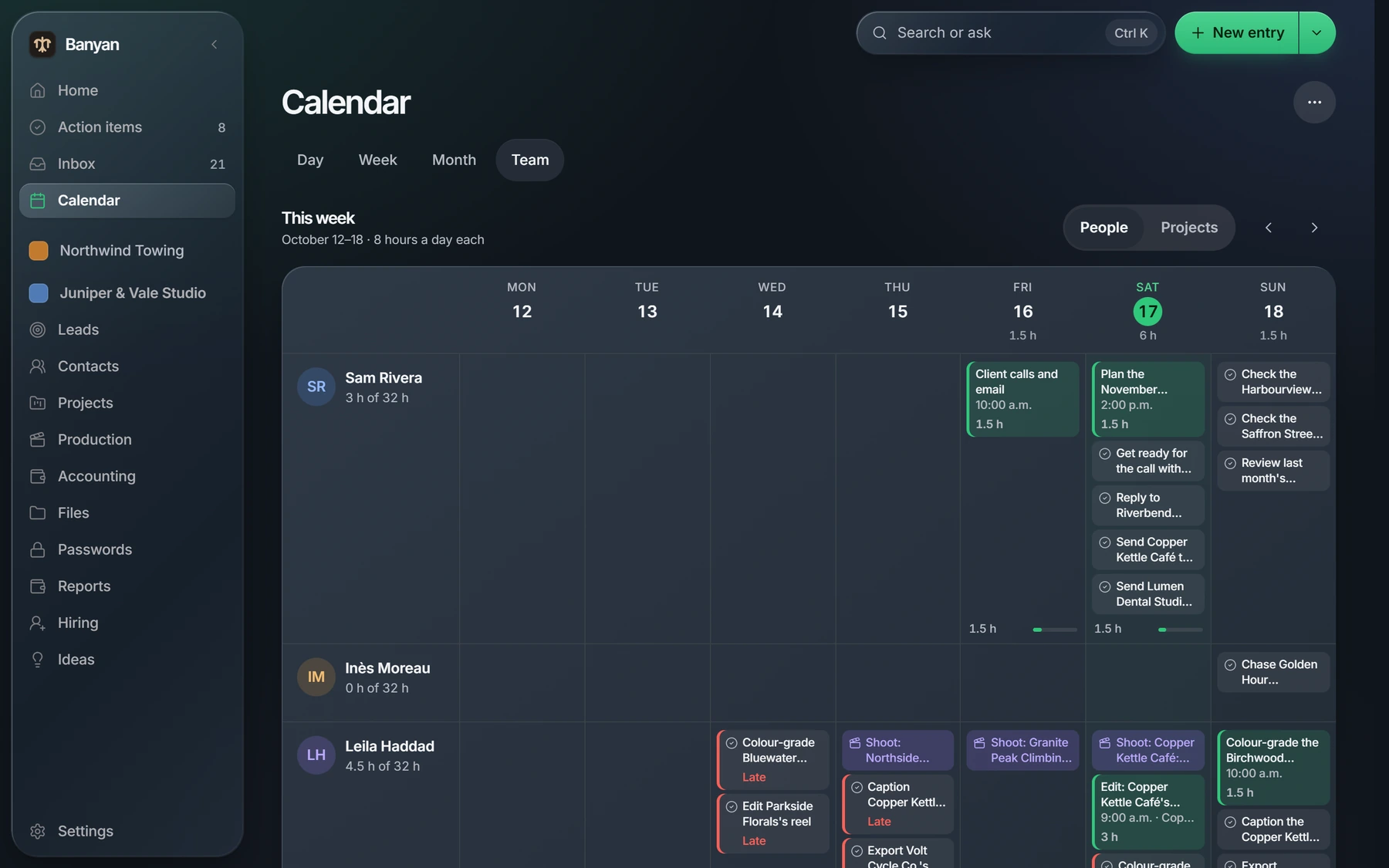Select the Team view tab

(530, 160)
